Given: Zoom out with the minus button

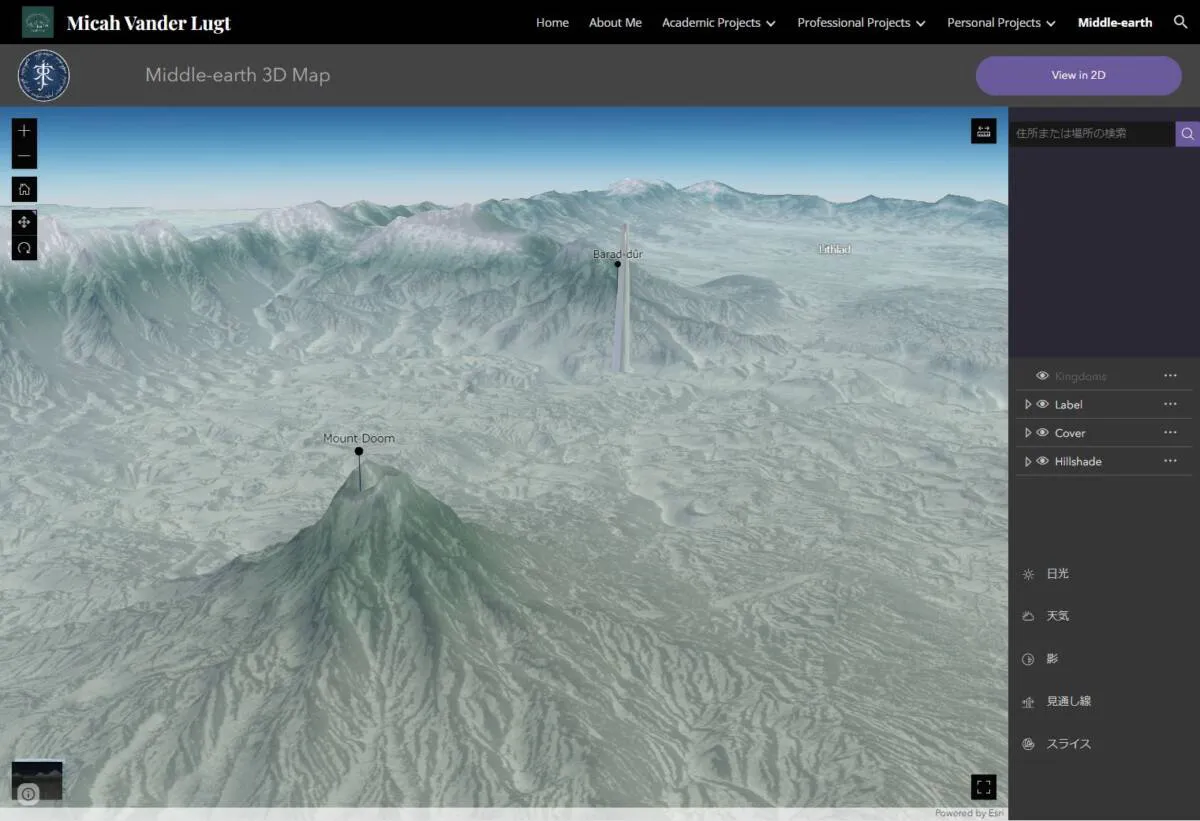Looking at the screenshot, I should [24, 157].
